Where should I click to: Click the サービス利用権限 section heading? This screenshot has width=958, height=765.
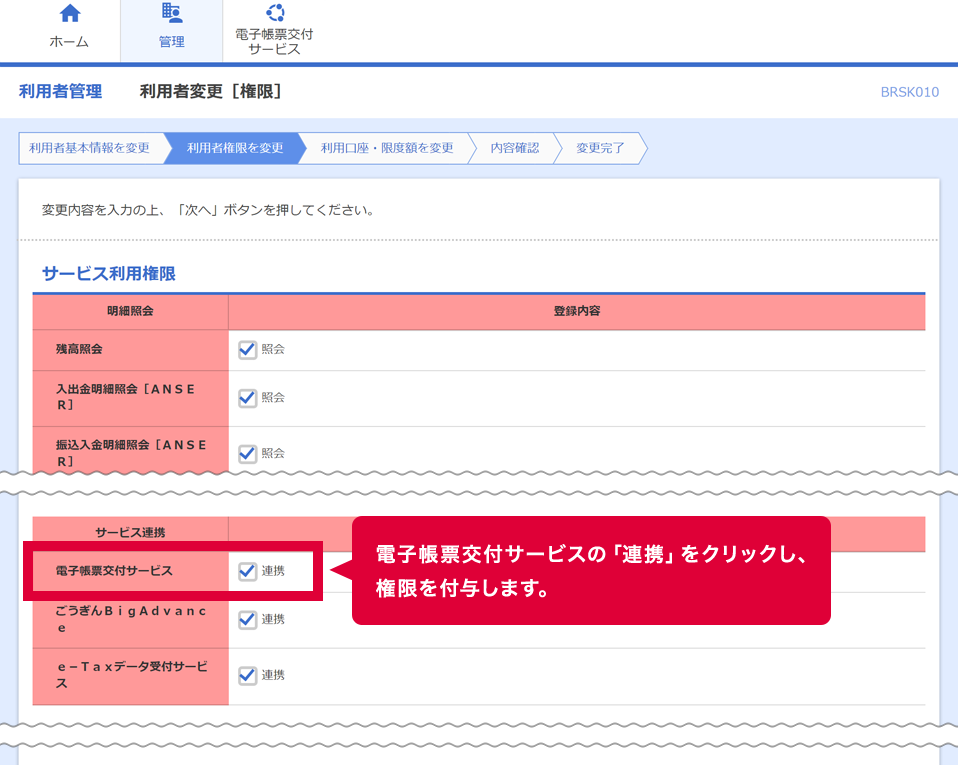[109, 273]
